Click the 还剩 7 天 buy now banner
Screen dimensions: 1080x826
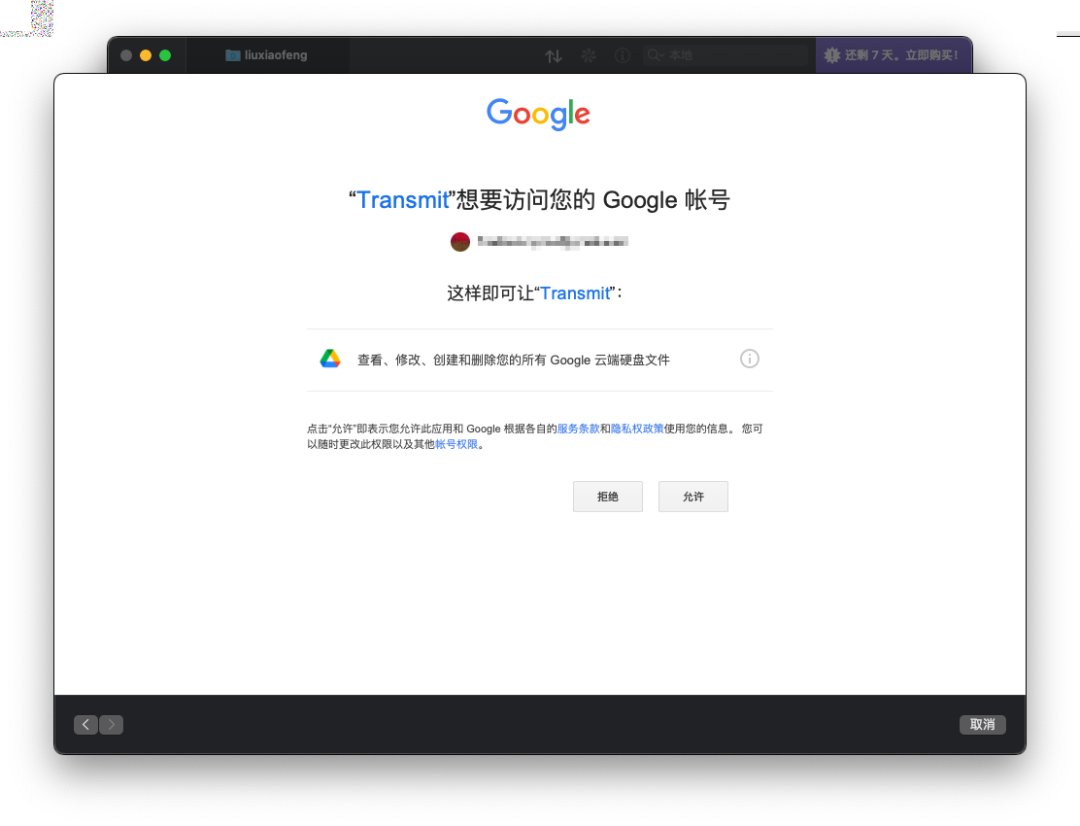click(x=893, y=55)
